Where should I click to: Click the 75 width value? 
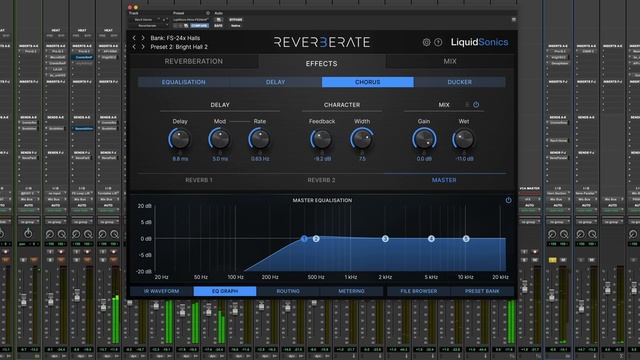click(362, 159)
